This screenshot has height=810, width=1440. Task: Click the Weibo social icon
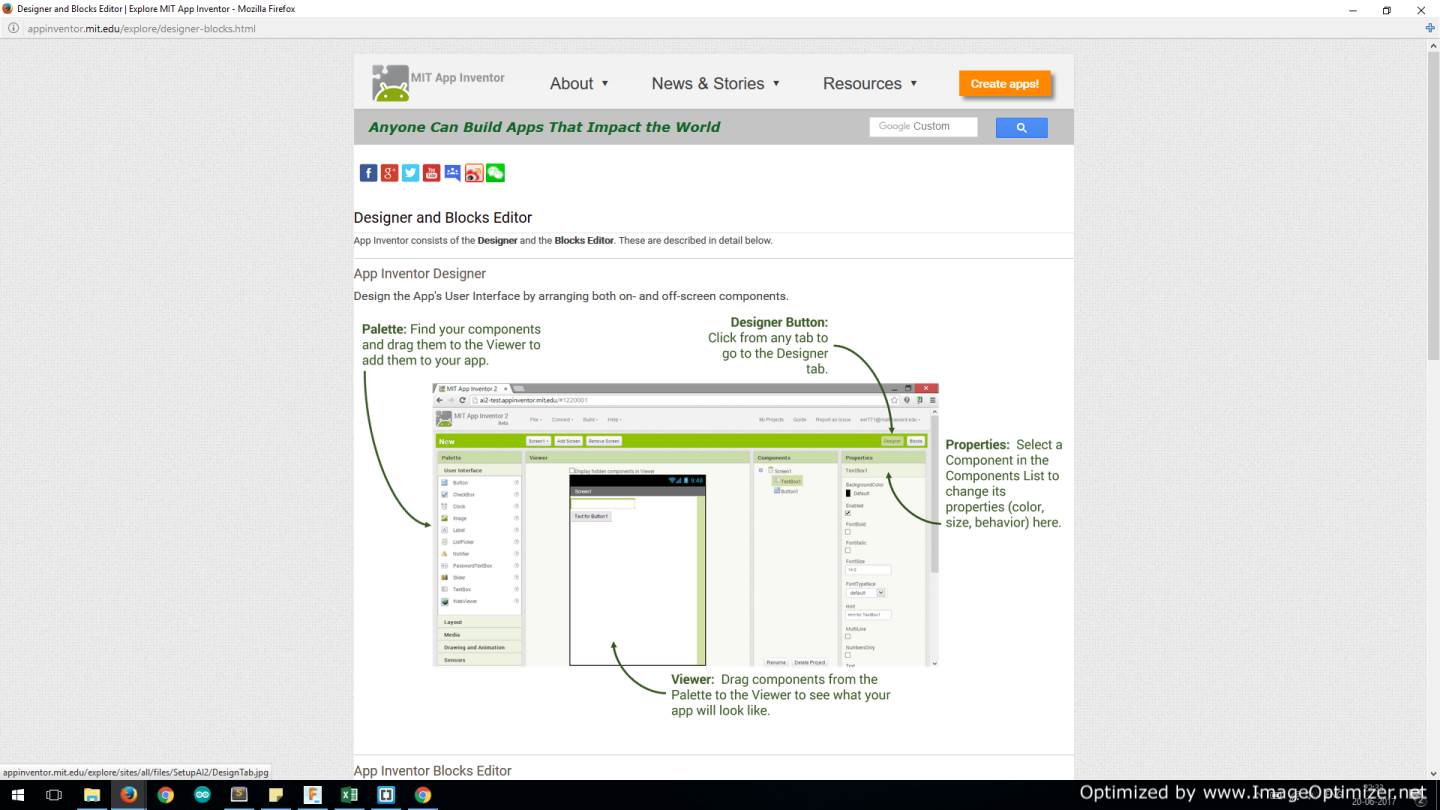coord(474,173)
